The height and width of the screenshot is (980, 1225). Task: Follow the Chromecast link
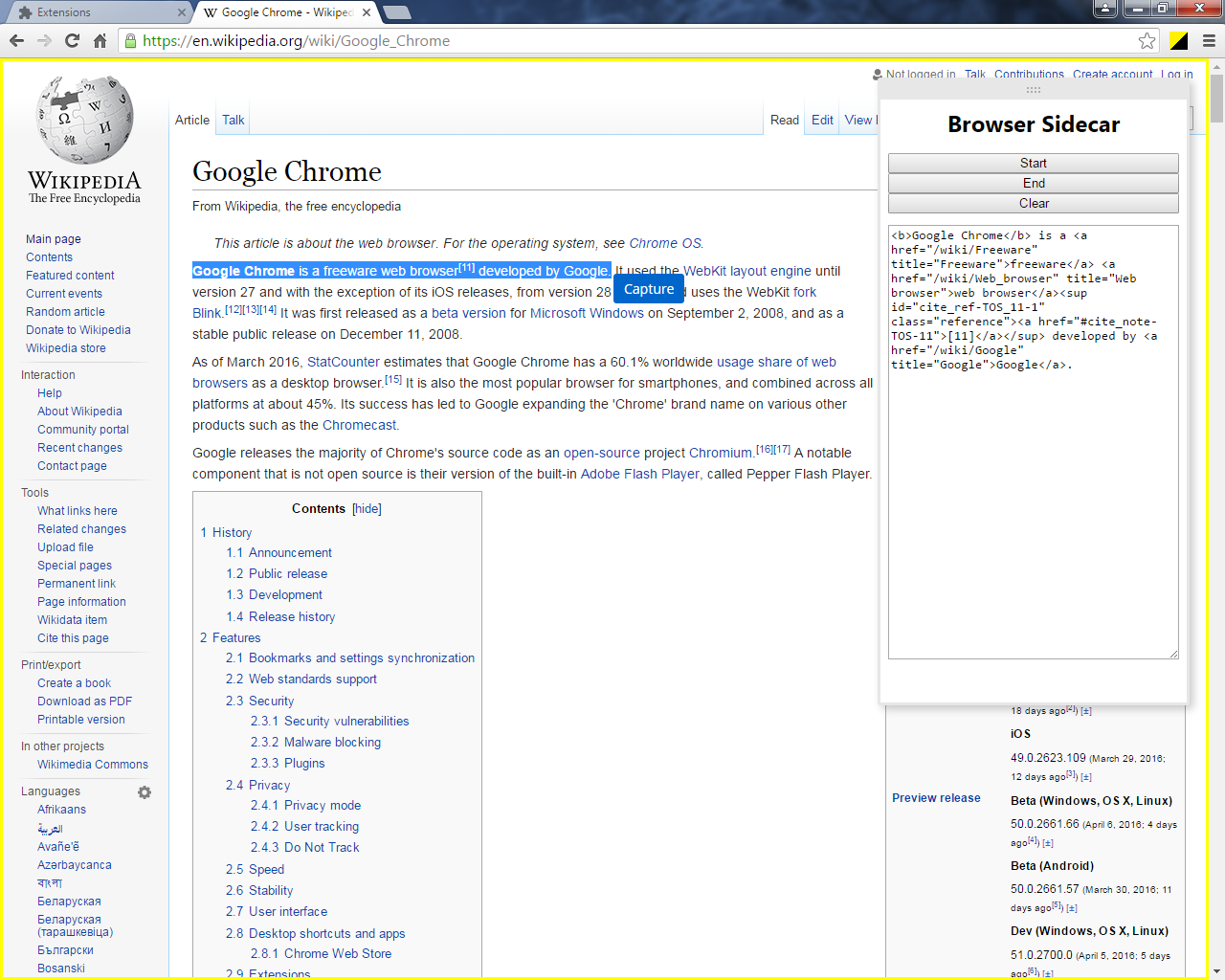pyautogui.click(x=359, y=425)
